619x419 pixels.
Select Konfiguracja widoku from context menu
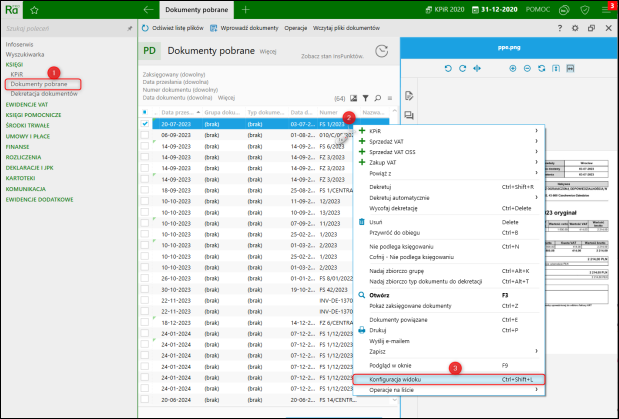395,380
